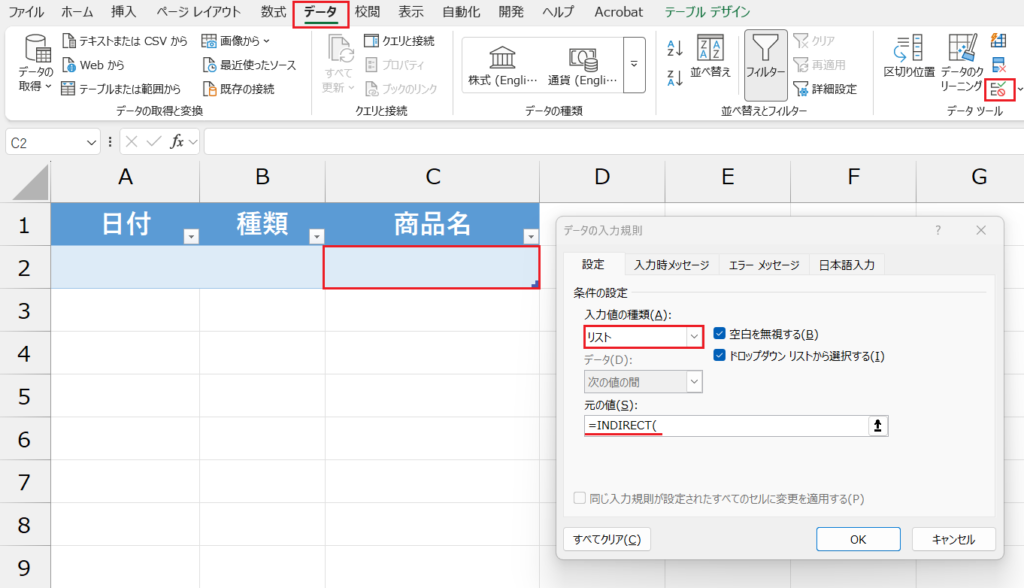
Task: Click range selector arrow in 元の値 field
Action: [x=879, y=425]
